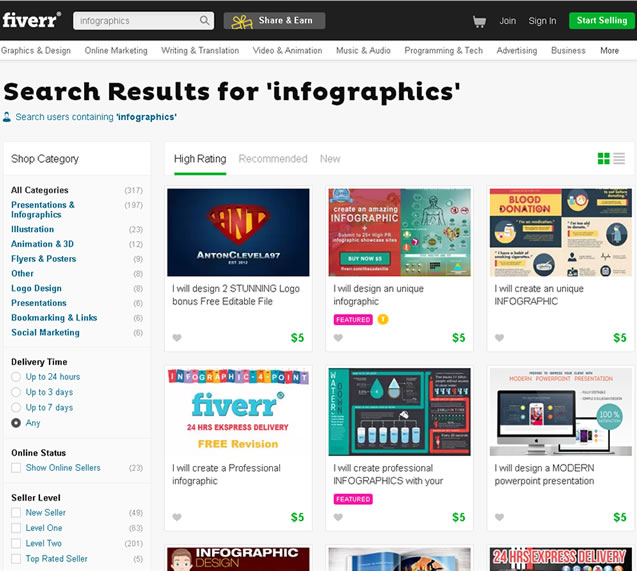Filter by Bookmarking & Links category
The height and width of the screenshot is (571, 637).
click(54, 318)
